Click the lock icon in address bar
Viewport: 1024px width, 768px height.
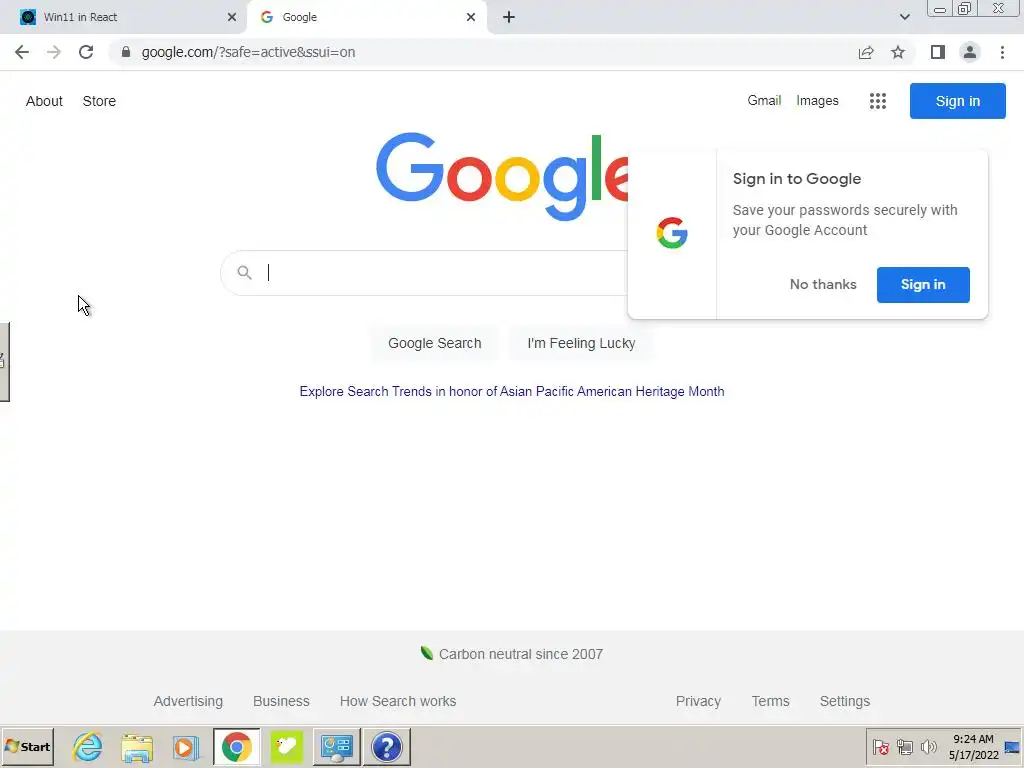click(x=125, y=52)
